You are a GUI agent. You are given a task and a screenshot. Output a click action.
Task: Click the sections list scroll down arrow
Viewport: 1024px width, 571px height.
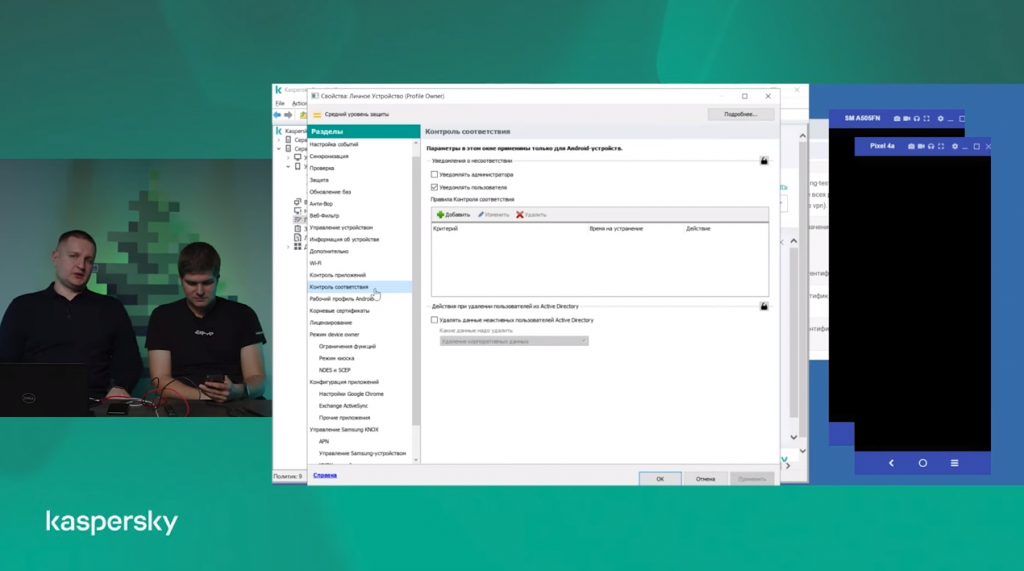pyautogui.click(x=416, y=460)
